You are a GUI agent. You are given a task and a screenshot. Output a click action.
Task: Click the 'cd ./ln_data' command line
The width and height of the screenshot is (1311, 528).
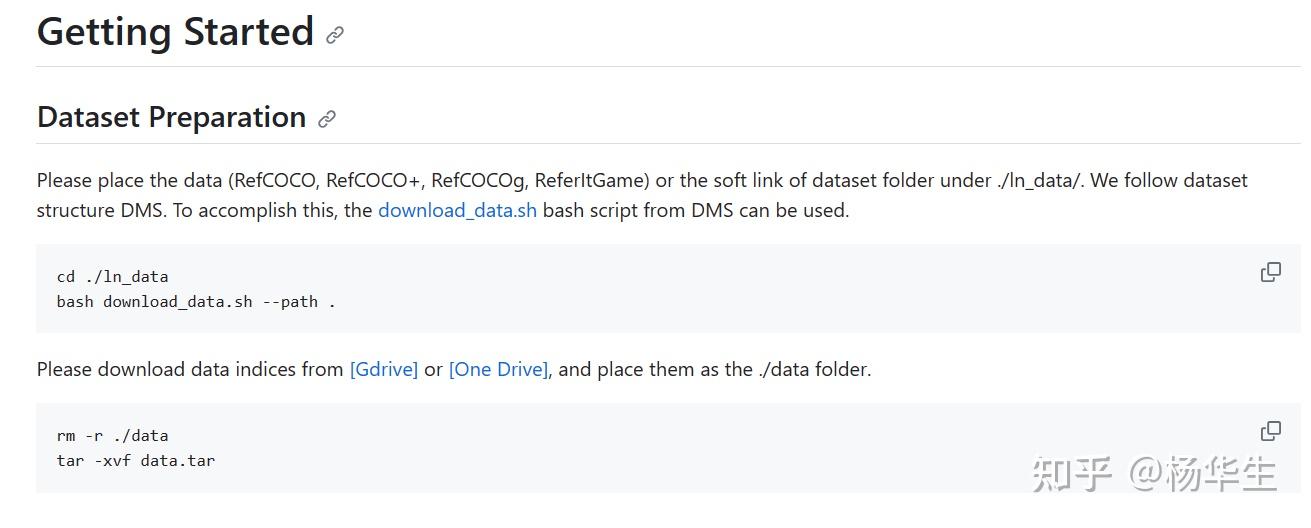point(112,277)
